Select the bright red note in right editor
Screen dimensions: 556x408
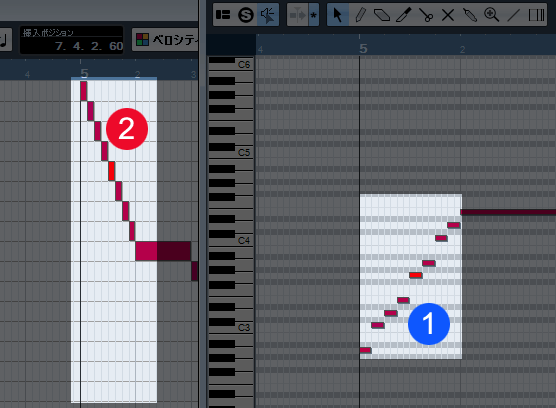point(416,275)
